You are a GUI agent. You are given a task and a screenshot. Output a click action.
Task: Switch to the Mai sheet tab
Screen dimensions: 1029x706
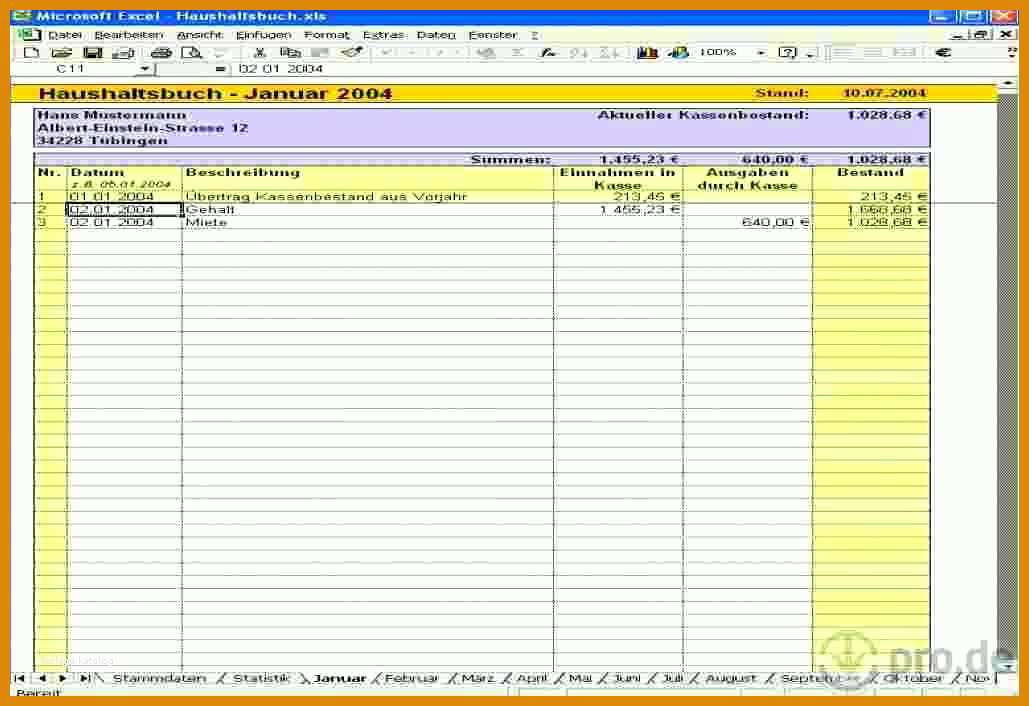(580, 678)
